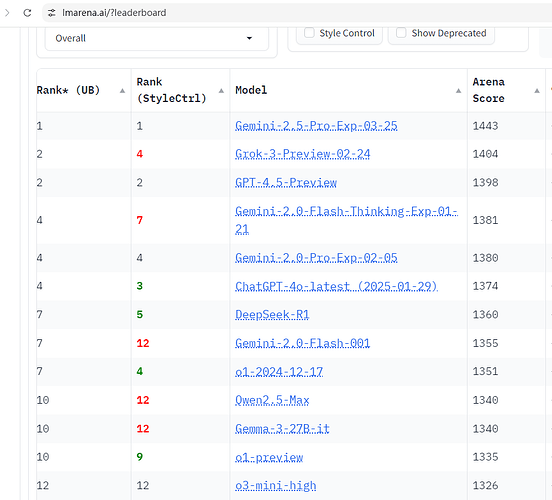The height and width of the screenshot is (500, 552).
Task: Open the Overall category dropdown
Action: click(x=157, y=38)
